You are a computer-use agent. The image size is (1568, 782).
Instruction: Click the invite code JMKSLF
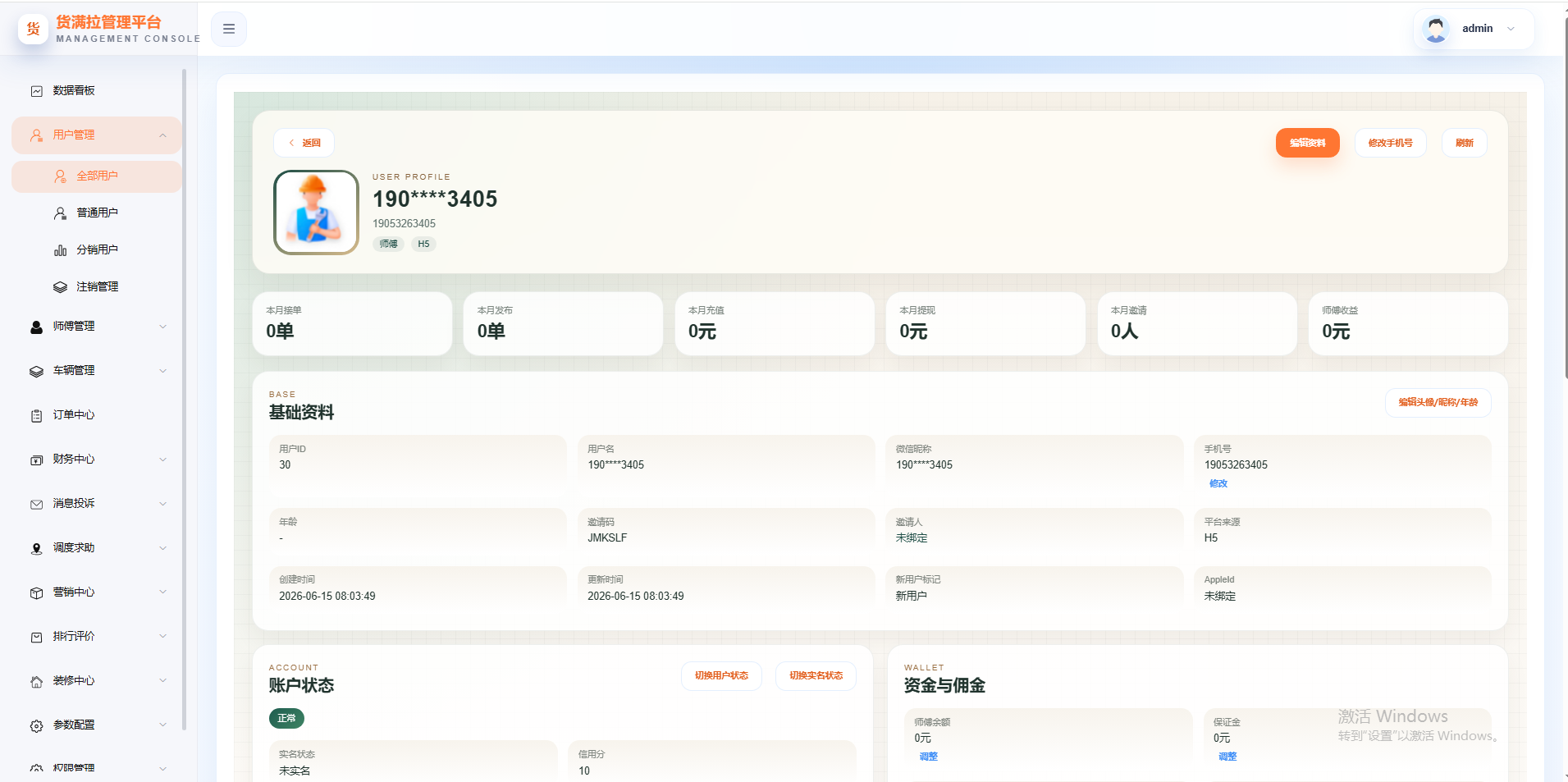click(x=607, y=538)
